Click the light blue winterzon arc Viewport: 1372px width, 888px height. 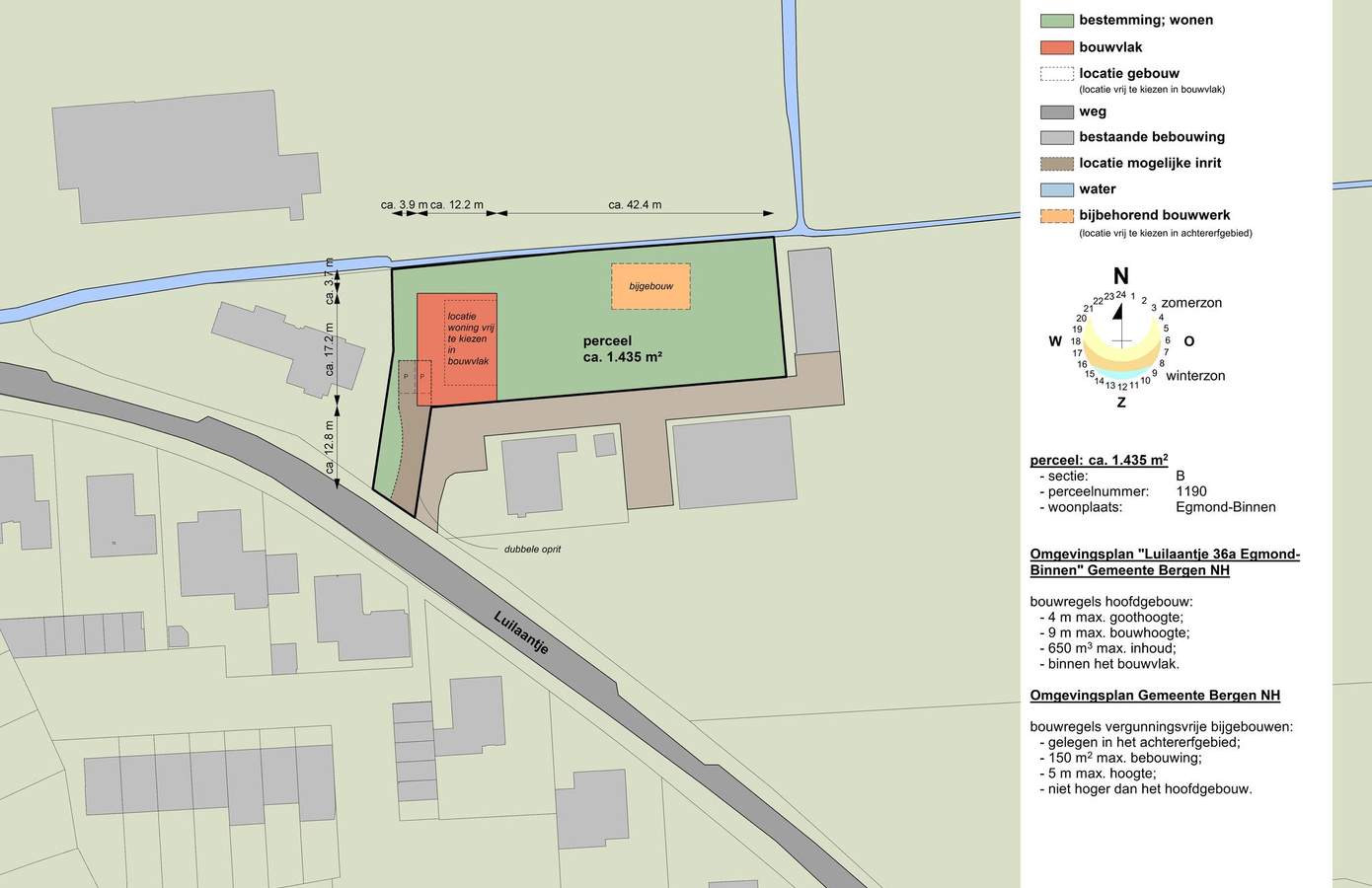coord(1122,375)
